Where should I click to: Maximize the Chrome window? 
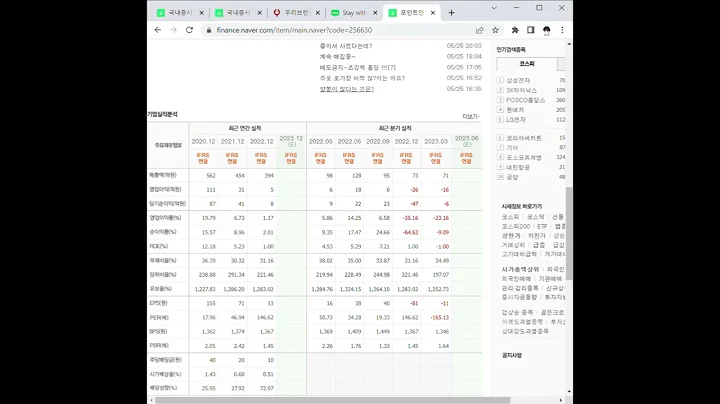(539, 8)
